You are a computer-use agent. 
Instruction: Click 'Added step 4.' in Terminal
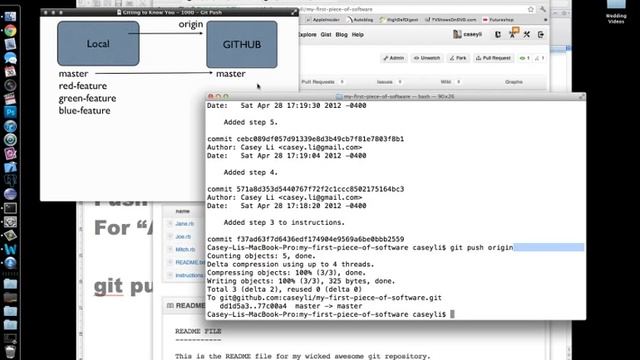point(250,173)
